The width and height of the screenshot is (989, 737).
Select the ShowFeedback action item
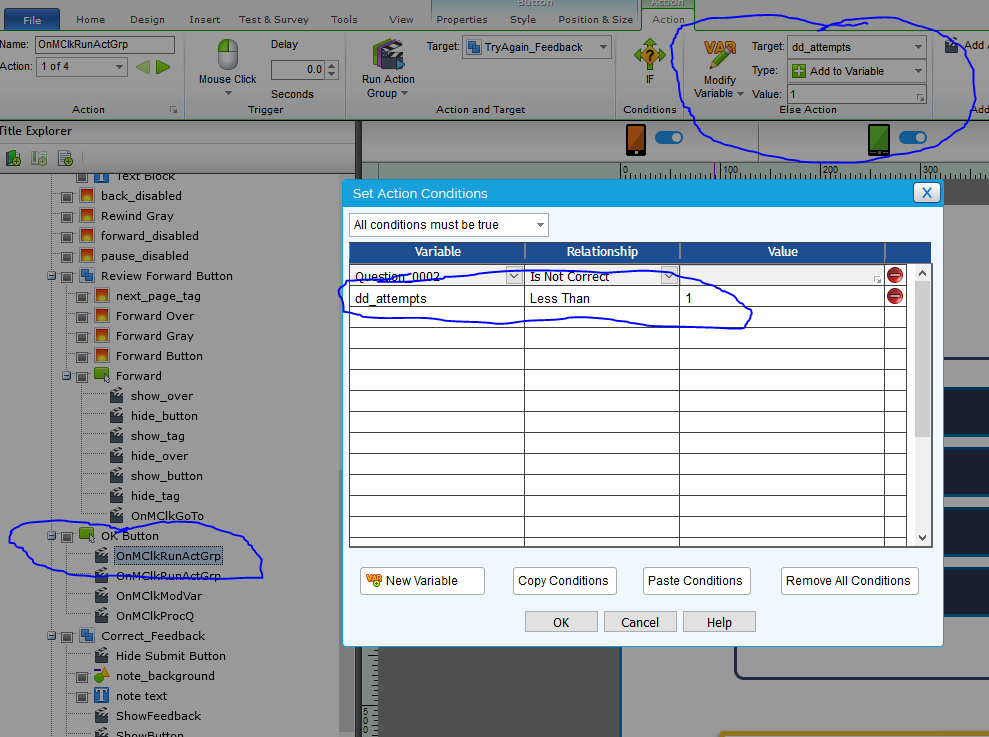[158, 716]
